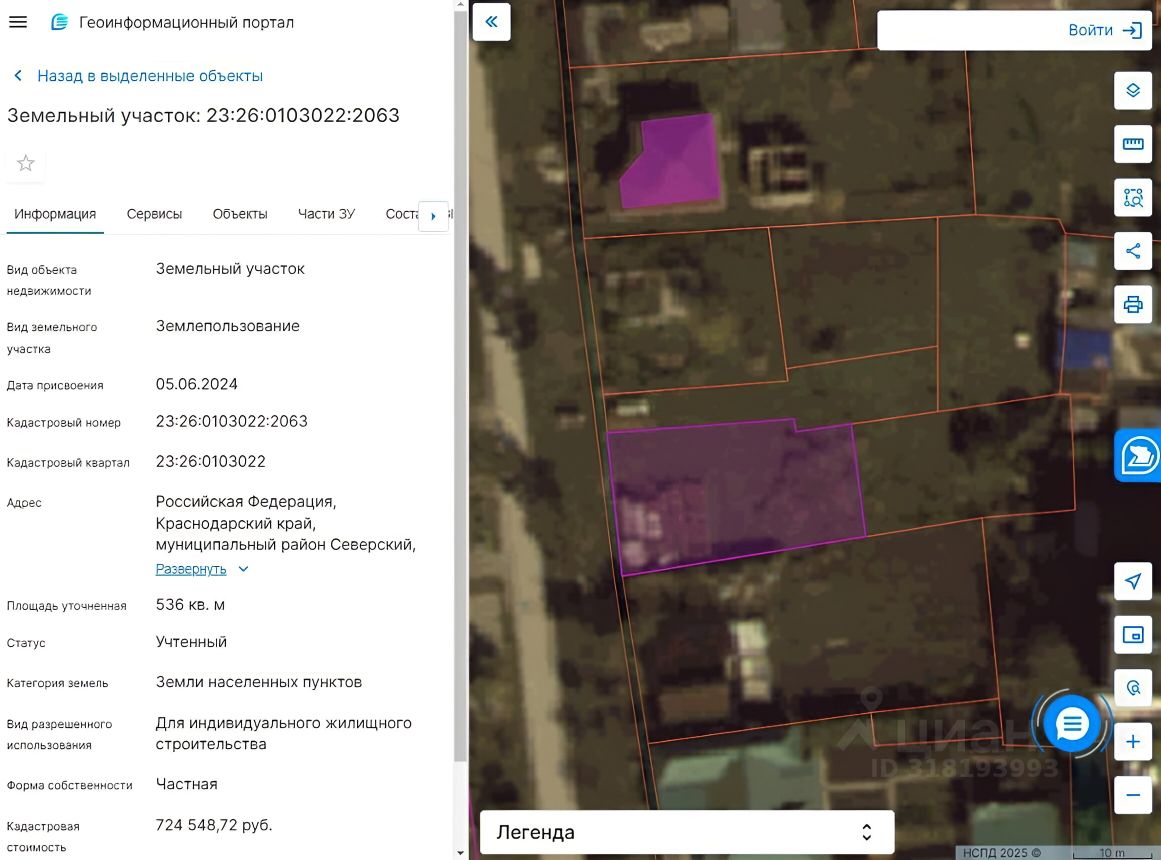Screen dimensions: 1161x860
Task: Click the share map icon
Action: tap(1133, 250)
